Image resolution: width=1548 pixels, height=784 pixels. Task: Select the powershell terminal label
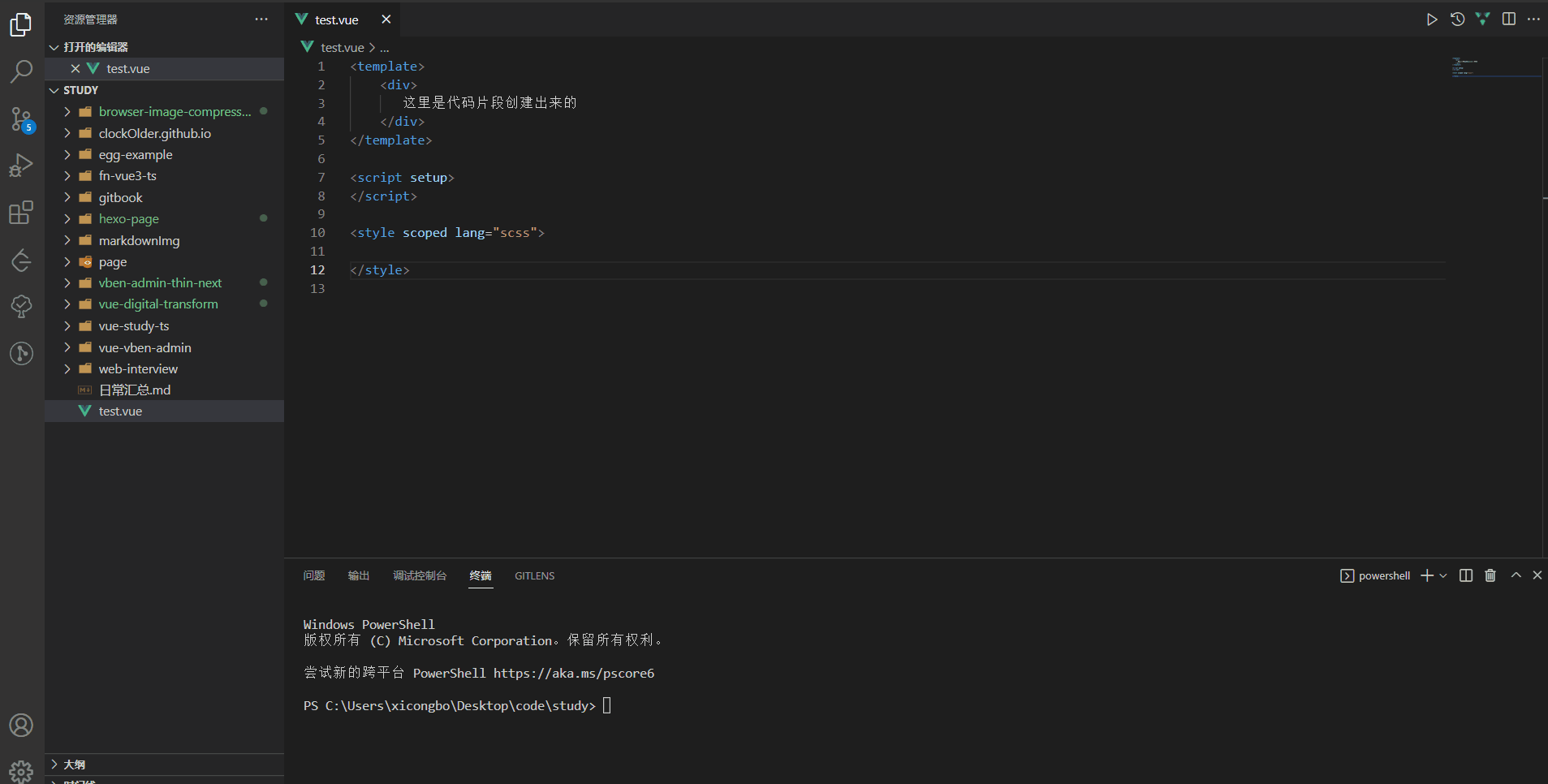(1375, 575)
